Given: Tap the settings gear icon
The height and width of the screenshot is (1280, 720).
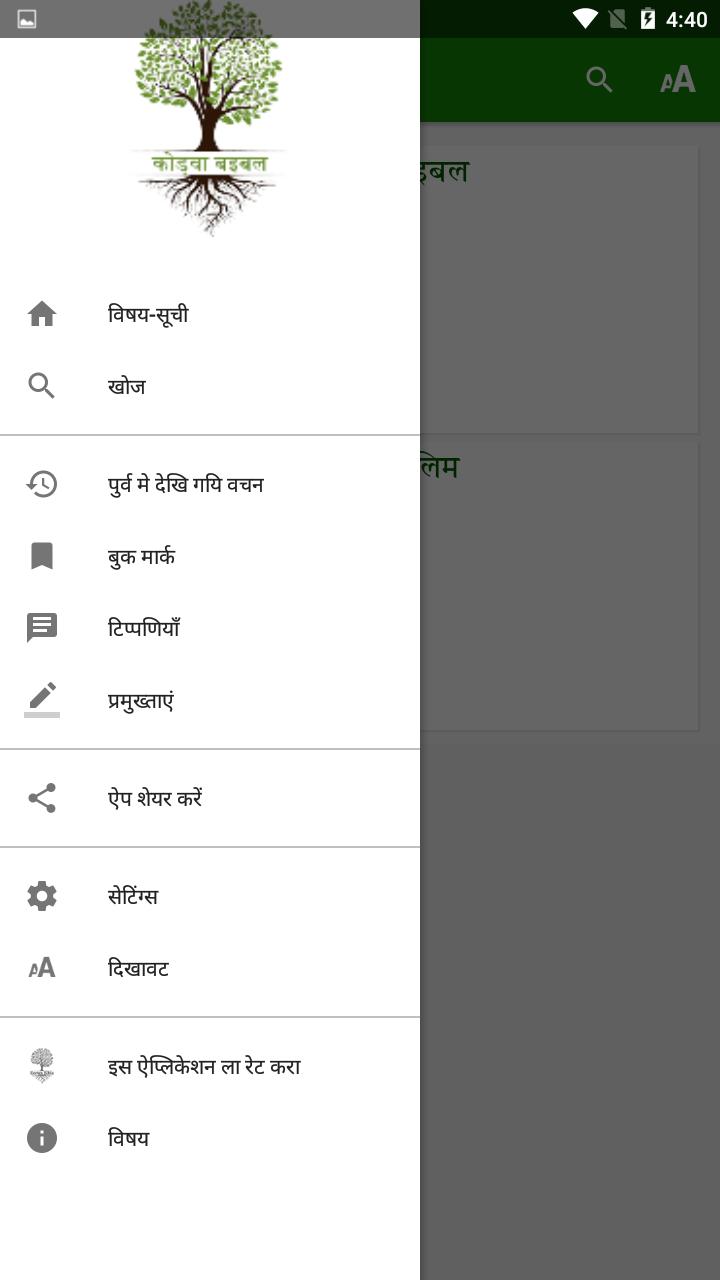Looking at the screenshot, I should pos(42,896).
